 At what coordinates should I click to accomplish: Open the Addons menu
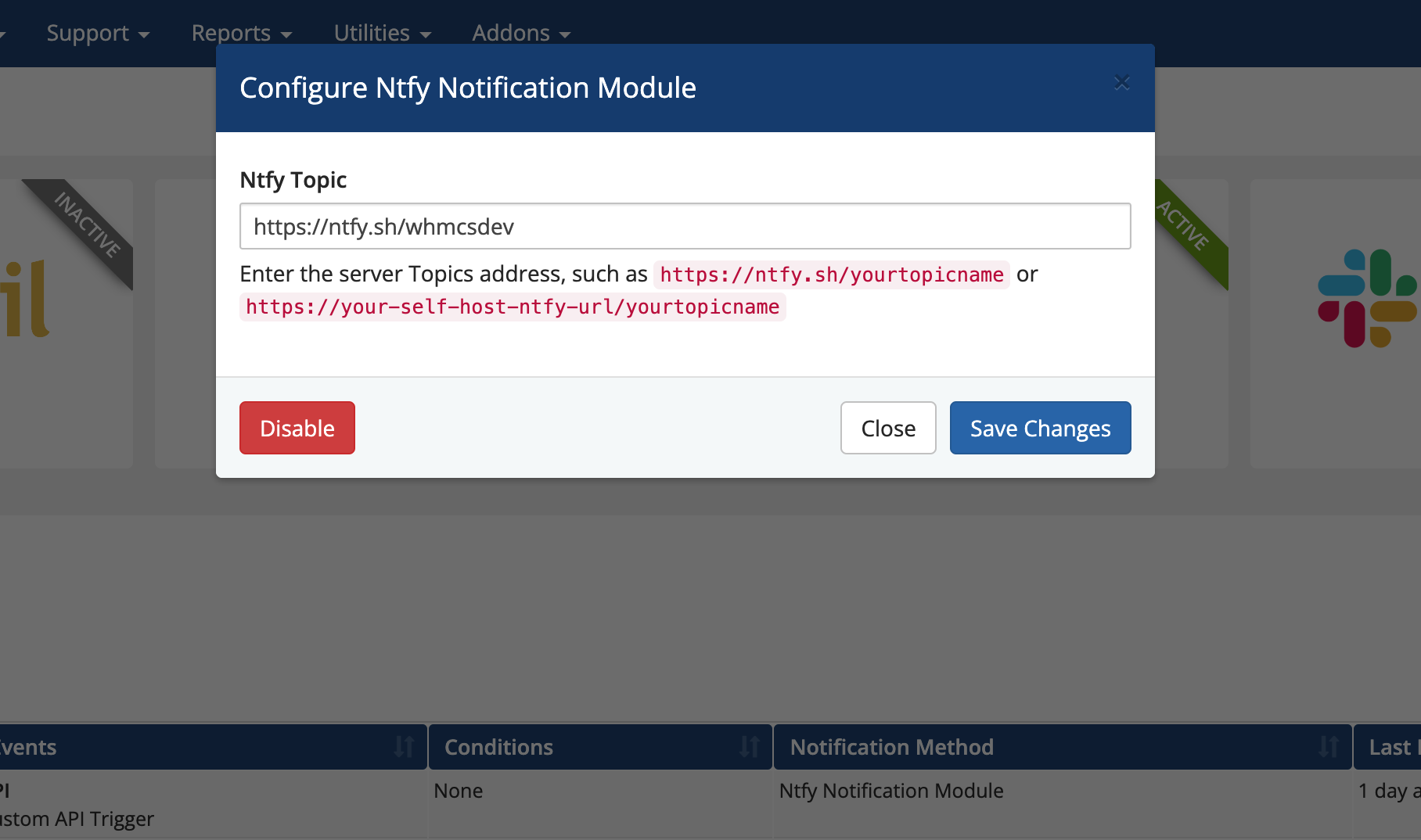(521, 33)
